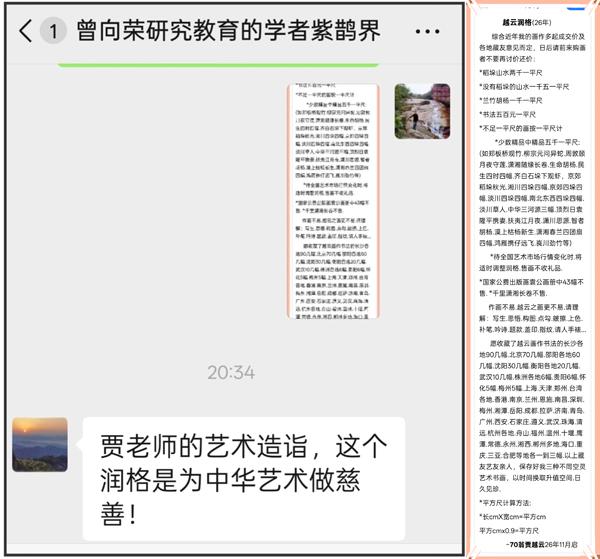The width and height of the screenshot is (600, 559).
Task: Open the enlarged price list image on the right
Action: [532, 279]
